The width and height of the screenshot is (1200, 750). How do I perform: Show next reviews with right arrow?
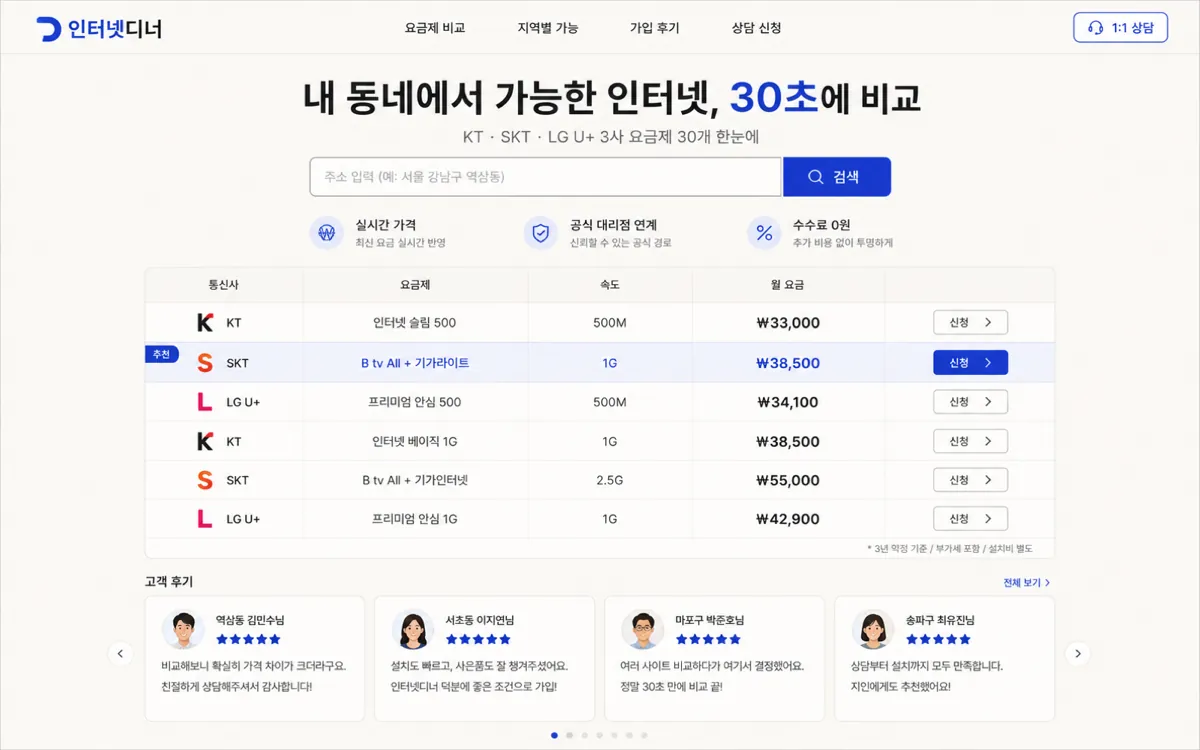click(1078, 654)
